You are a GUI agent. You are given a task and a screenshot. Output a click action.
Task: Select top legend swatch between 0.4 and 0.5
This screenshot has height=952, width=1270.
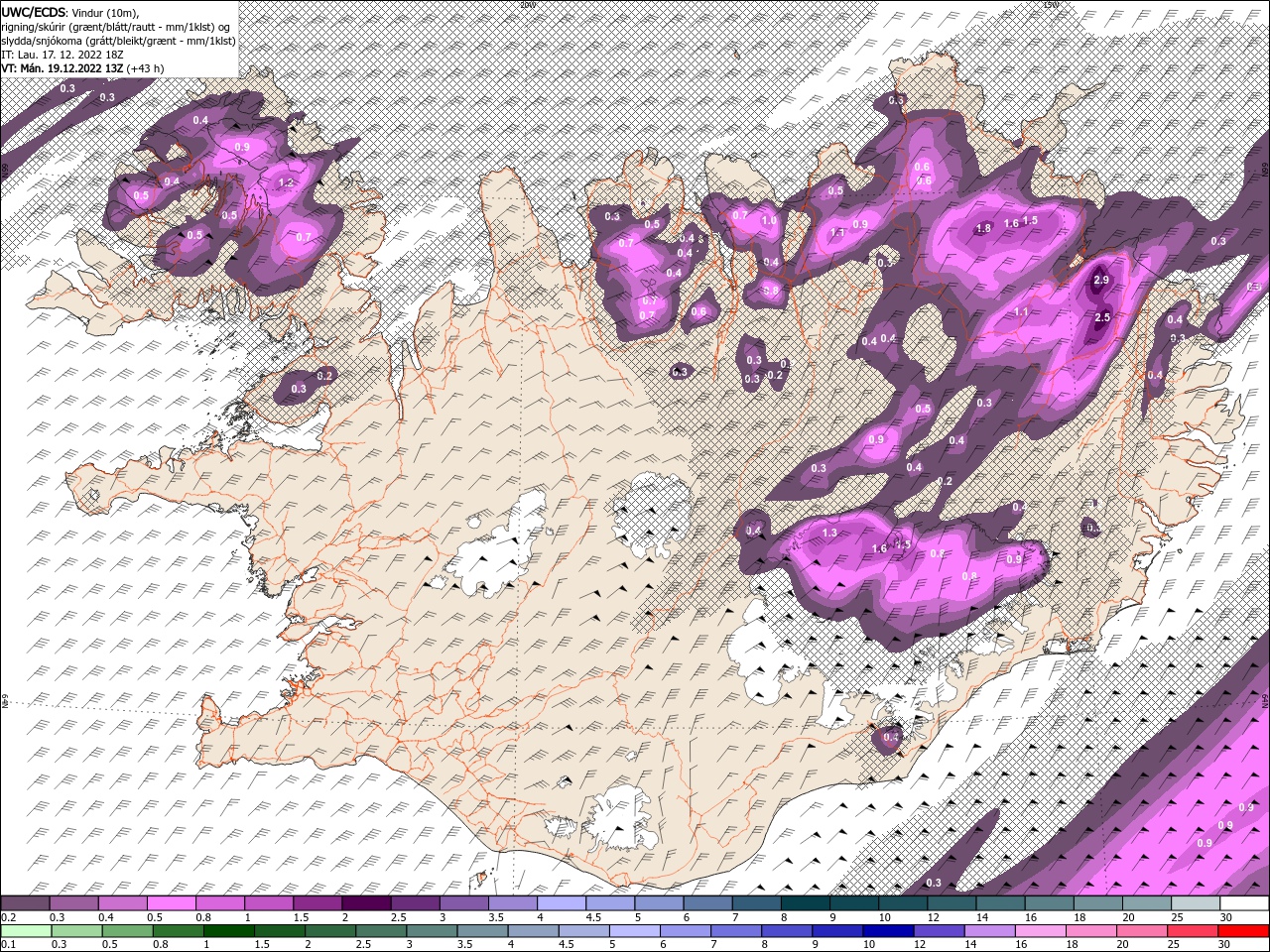click(123, 903)
